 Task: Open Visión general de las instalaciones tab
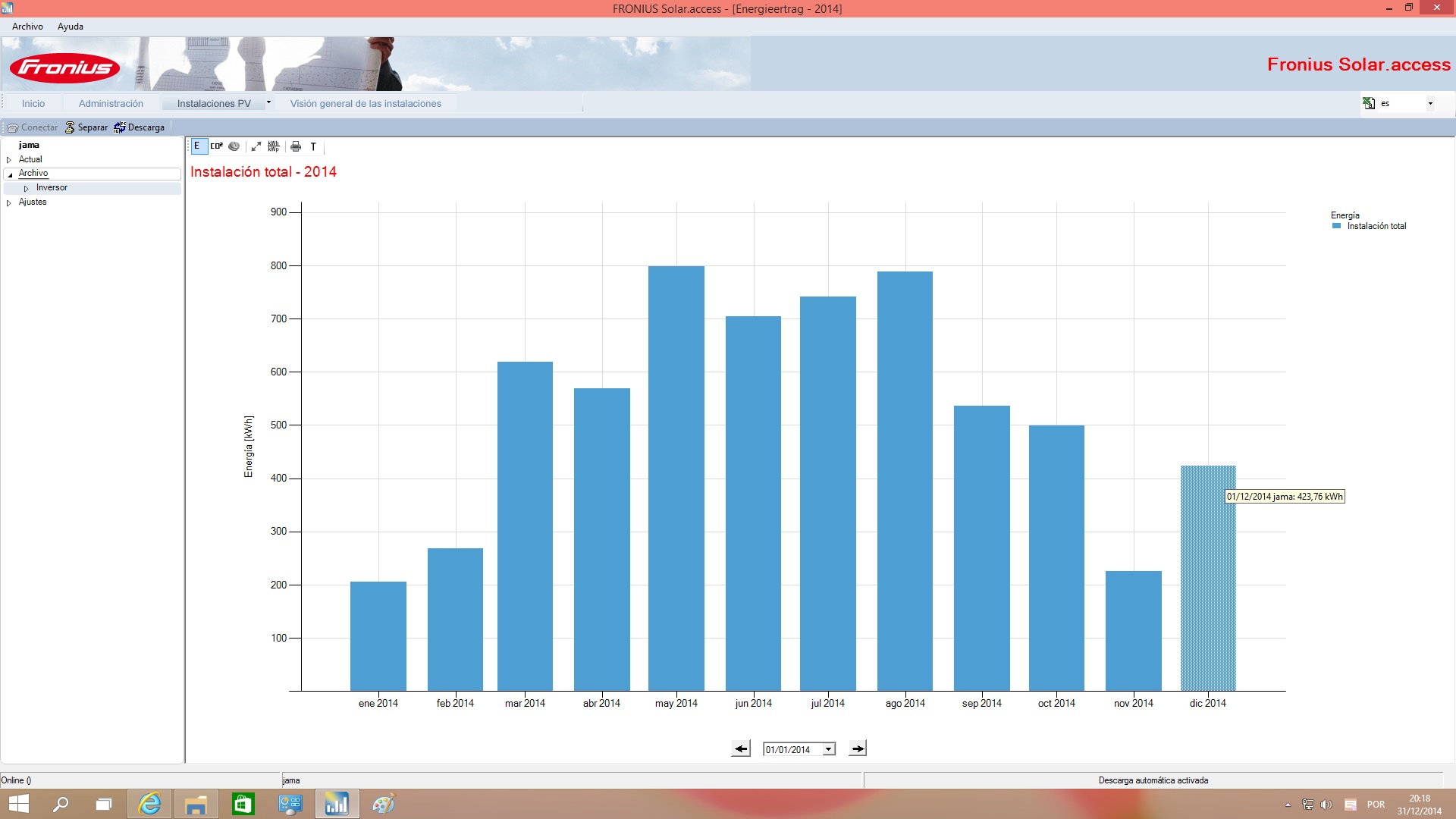pos(366,103)
